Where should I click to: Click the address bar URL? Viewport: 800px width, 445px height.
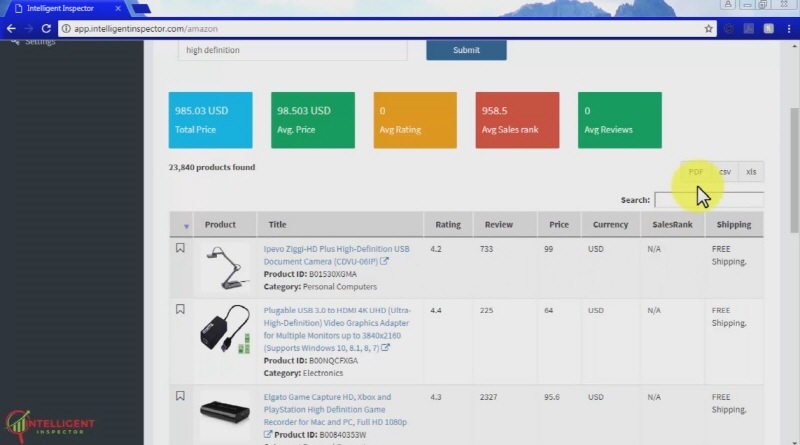[146, 29]
